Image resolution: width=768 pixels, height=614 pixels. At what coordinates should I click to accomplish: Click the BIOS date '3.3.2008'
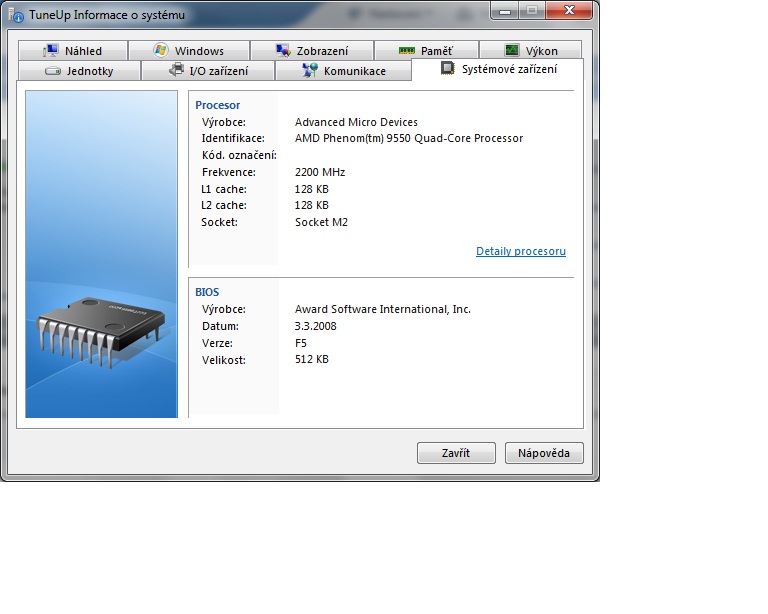point(315,326)
